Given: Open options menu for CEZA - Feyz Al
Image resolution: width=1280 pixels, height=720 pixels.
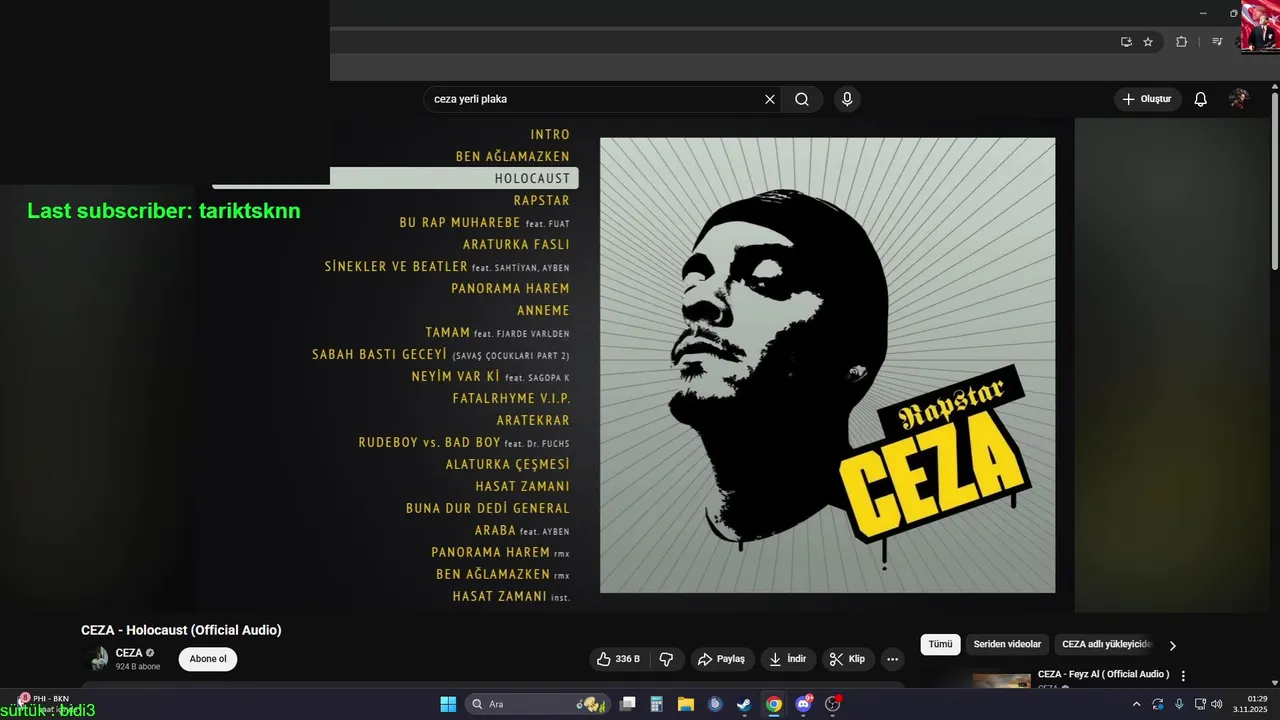Looking at the screenshot, I should click(x=1183, y=676).
